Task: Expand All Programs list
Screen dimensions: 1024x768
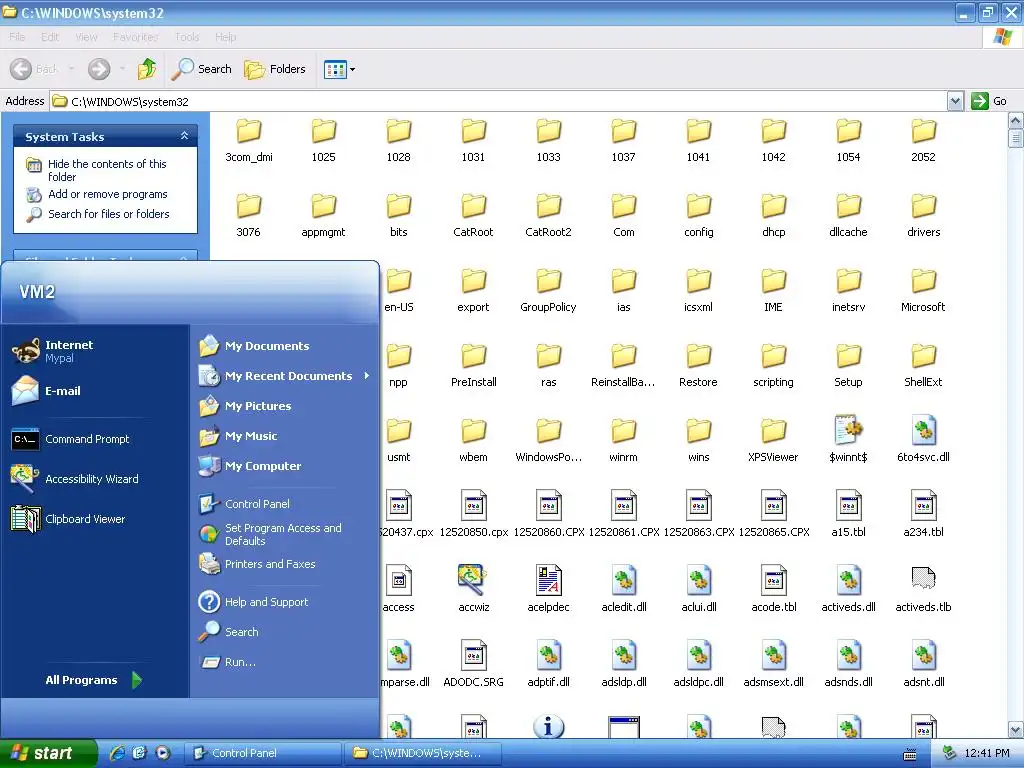Action: [93, 680]
